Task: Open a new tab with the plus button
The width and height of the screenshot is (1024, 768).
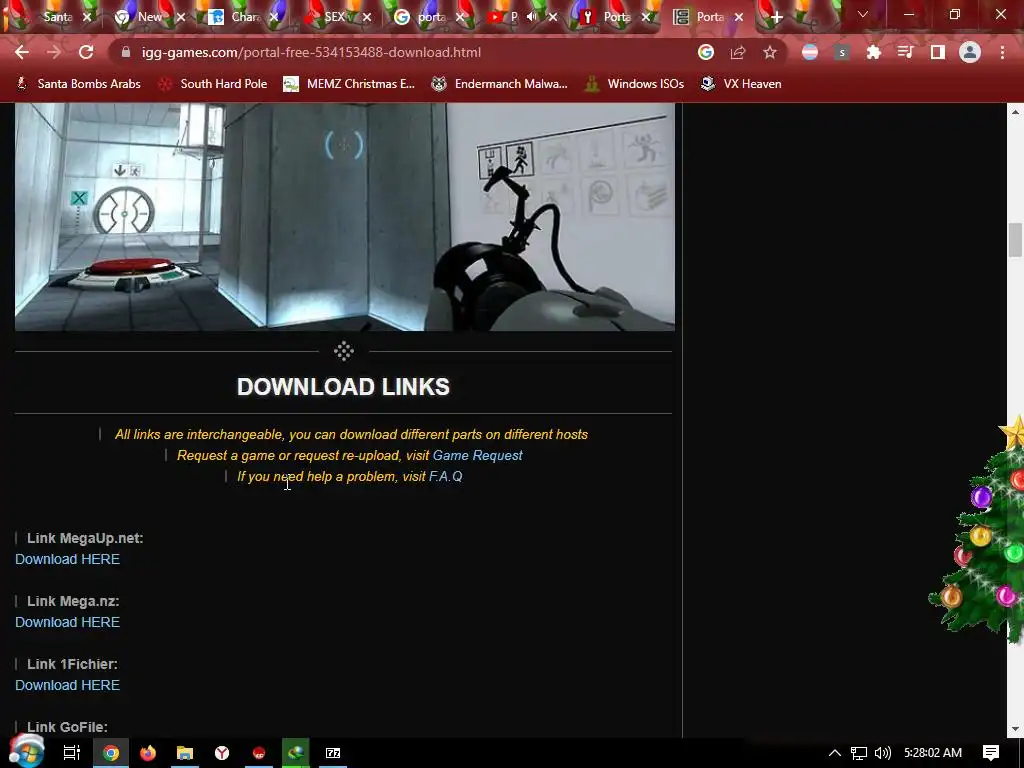Action: (x=776, y=17)
